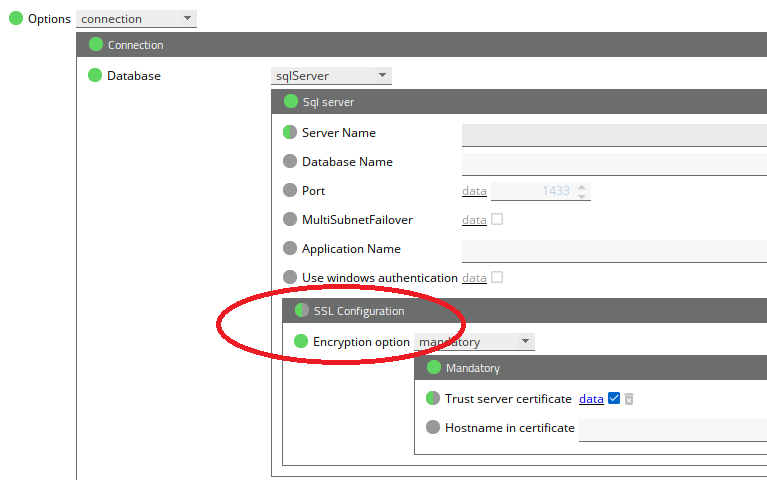This screenshot has height=480, width=767.
Task: Open the Database sqlServer dropdown
Action: click(x=331, y=76)
